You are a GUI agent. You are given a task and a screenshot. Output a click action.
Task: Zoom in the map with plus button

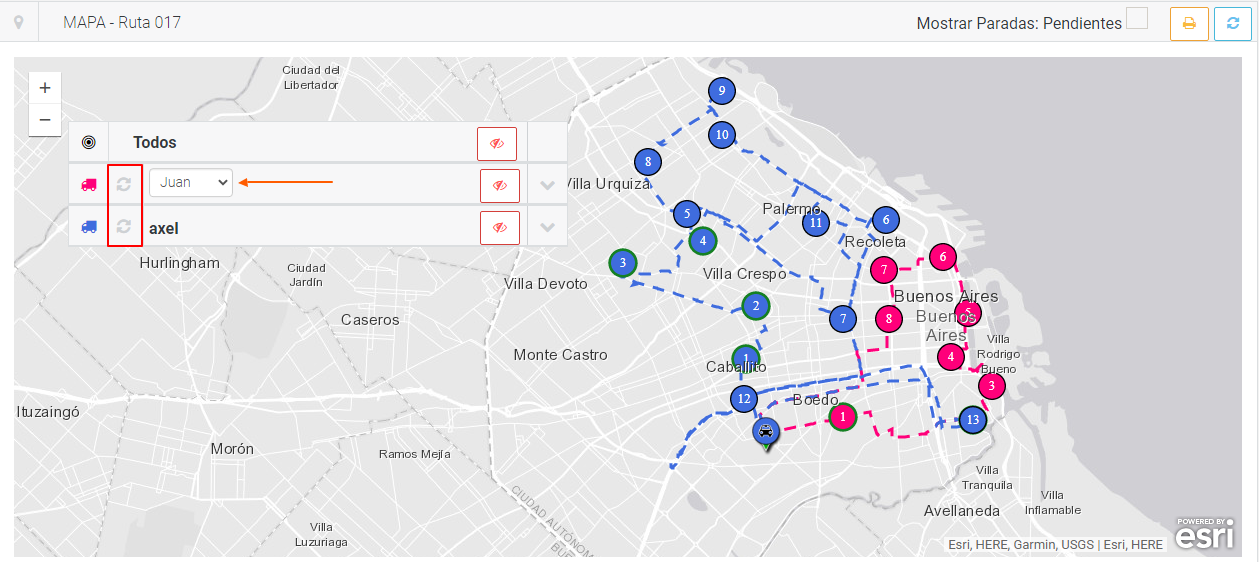pos(45,88)
